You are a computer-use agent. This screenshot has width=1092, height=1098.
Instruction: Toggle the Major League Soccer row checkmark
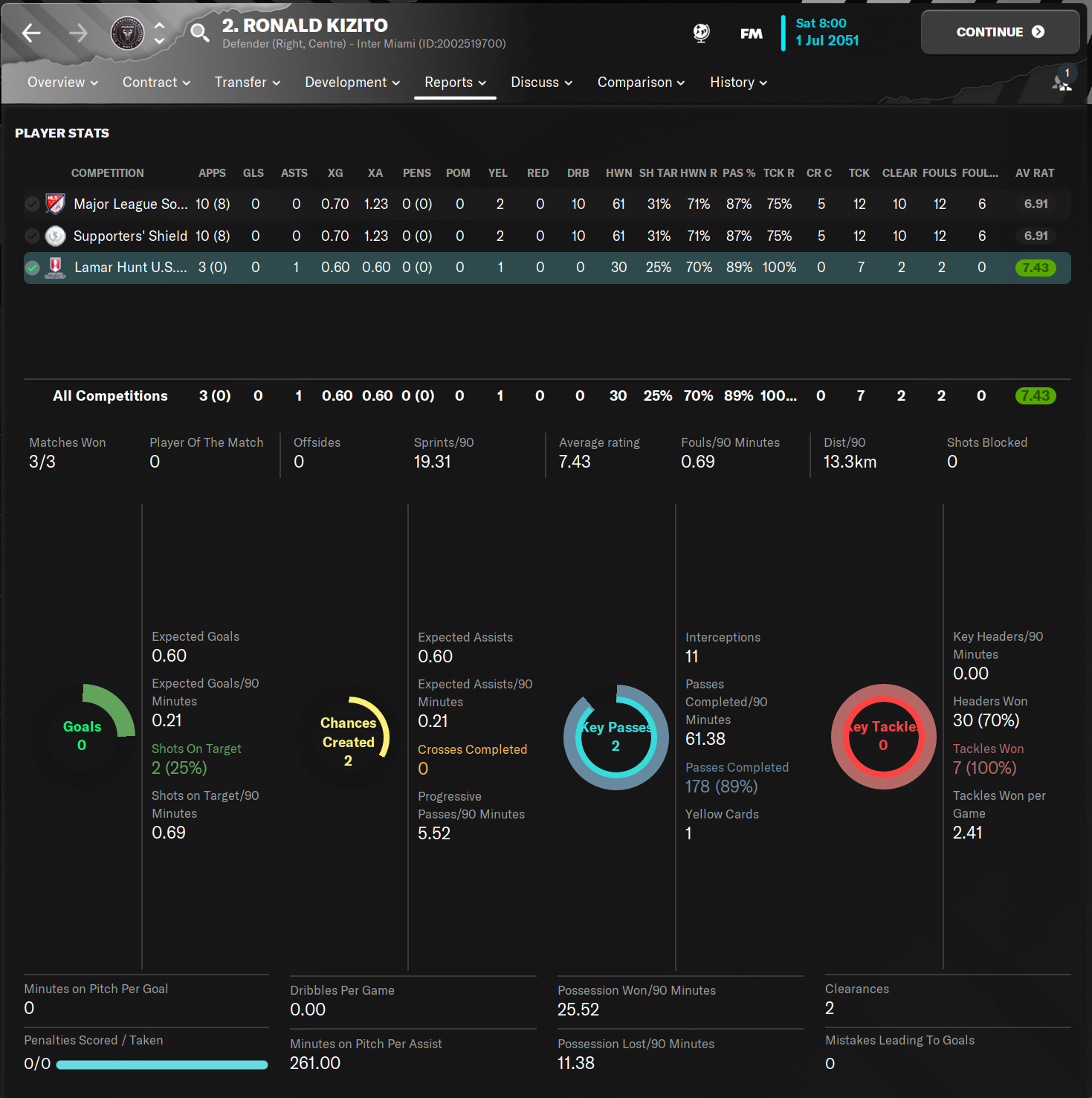click(x=32, y=204)
